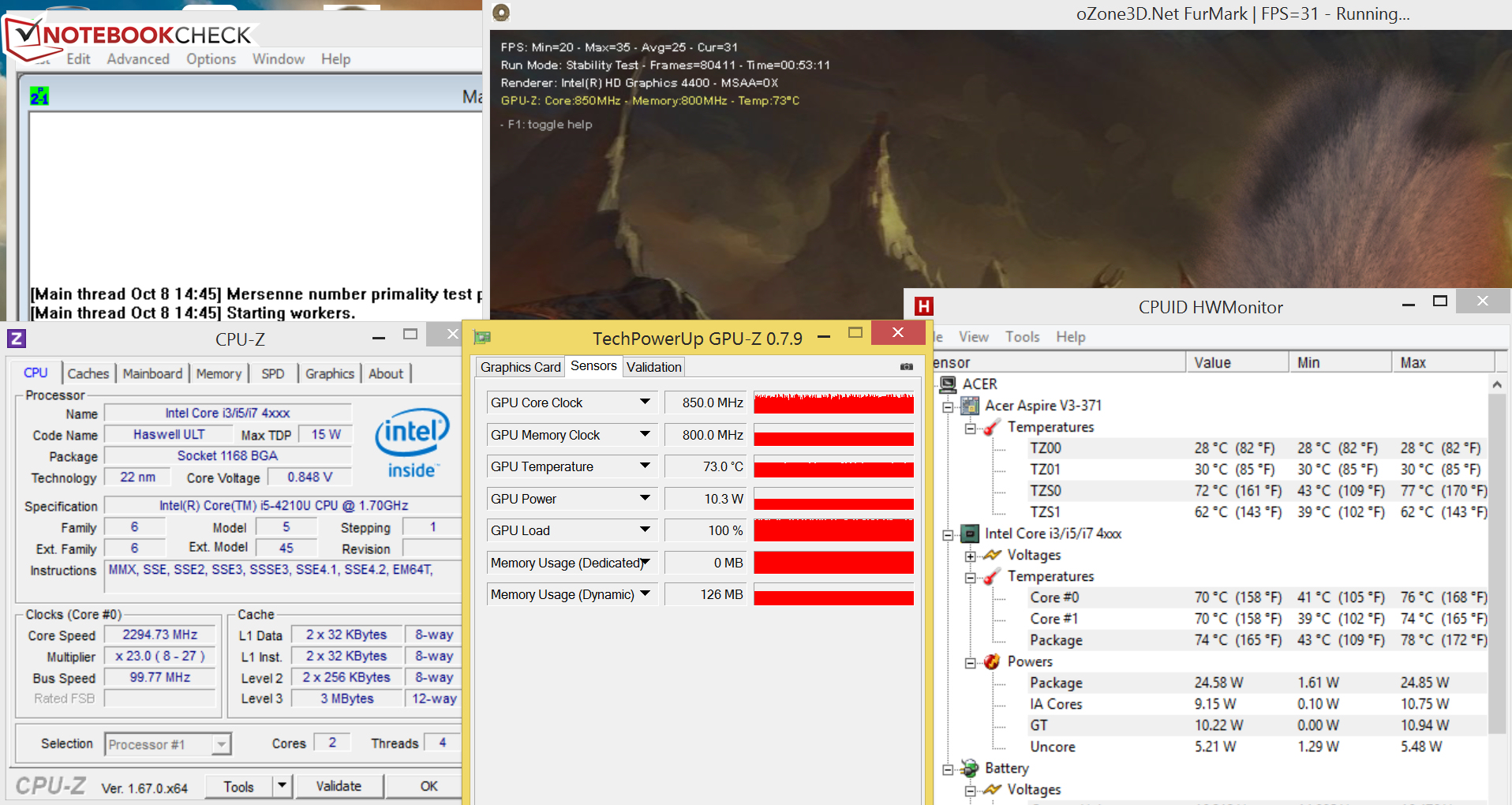
Task: Open the Processor #1 selection combo box
Action: click(x=167, y=744)
